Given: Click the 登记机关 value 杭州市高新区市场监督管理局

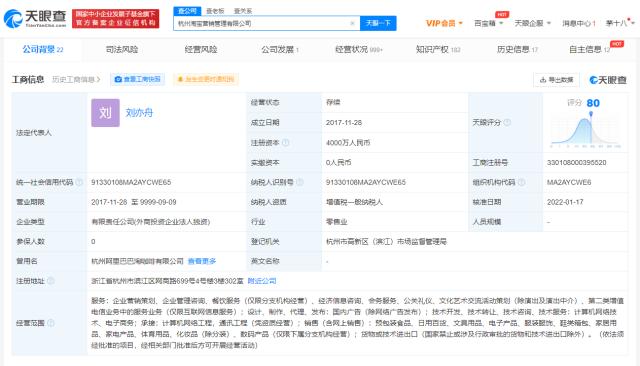Looking at the screenshot, I should click(x=386, y=242).
